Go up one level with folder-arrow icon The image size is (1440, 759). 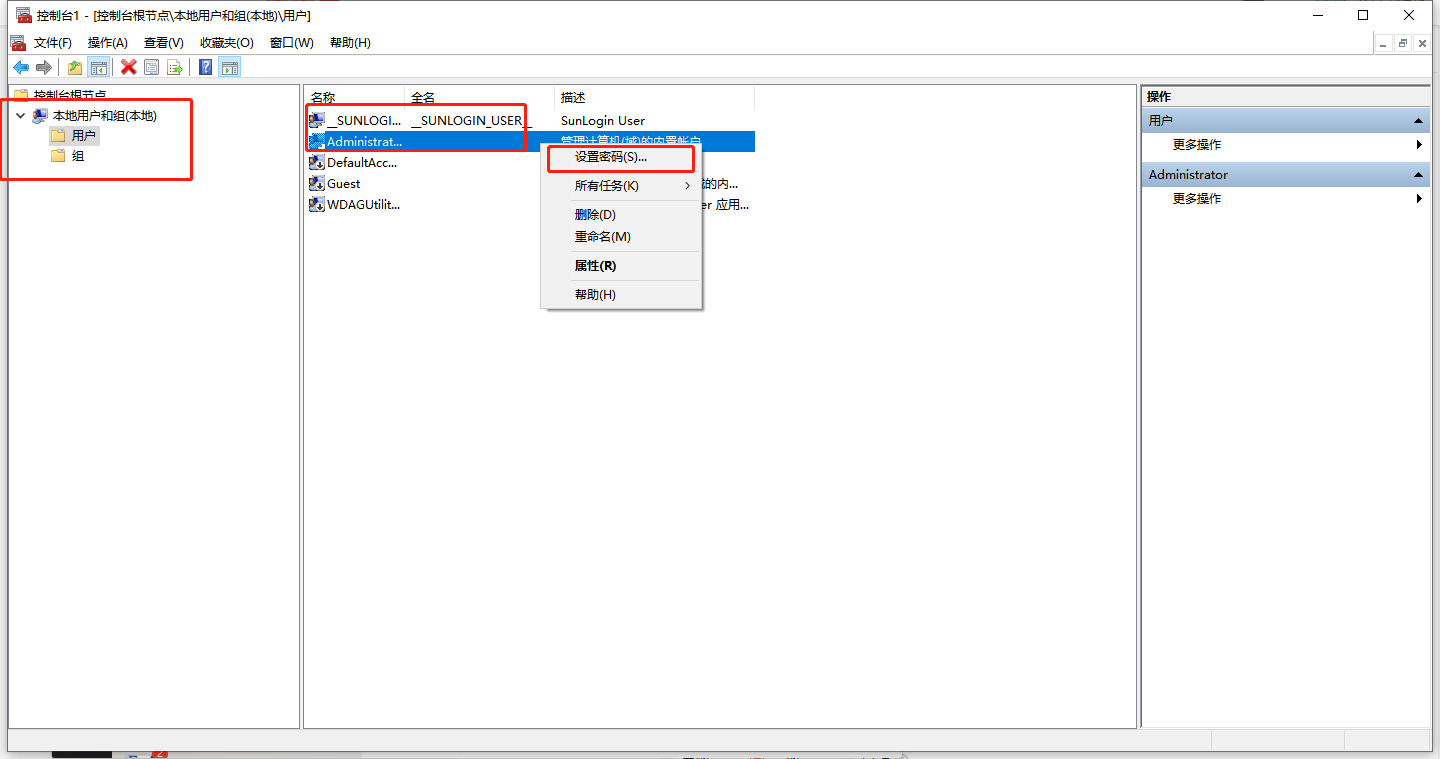tap(75, 67)
